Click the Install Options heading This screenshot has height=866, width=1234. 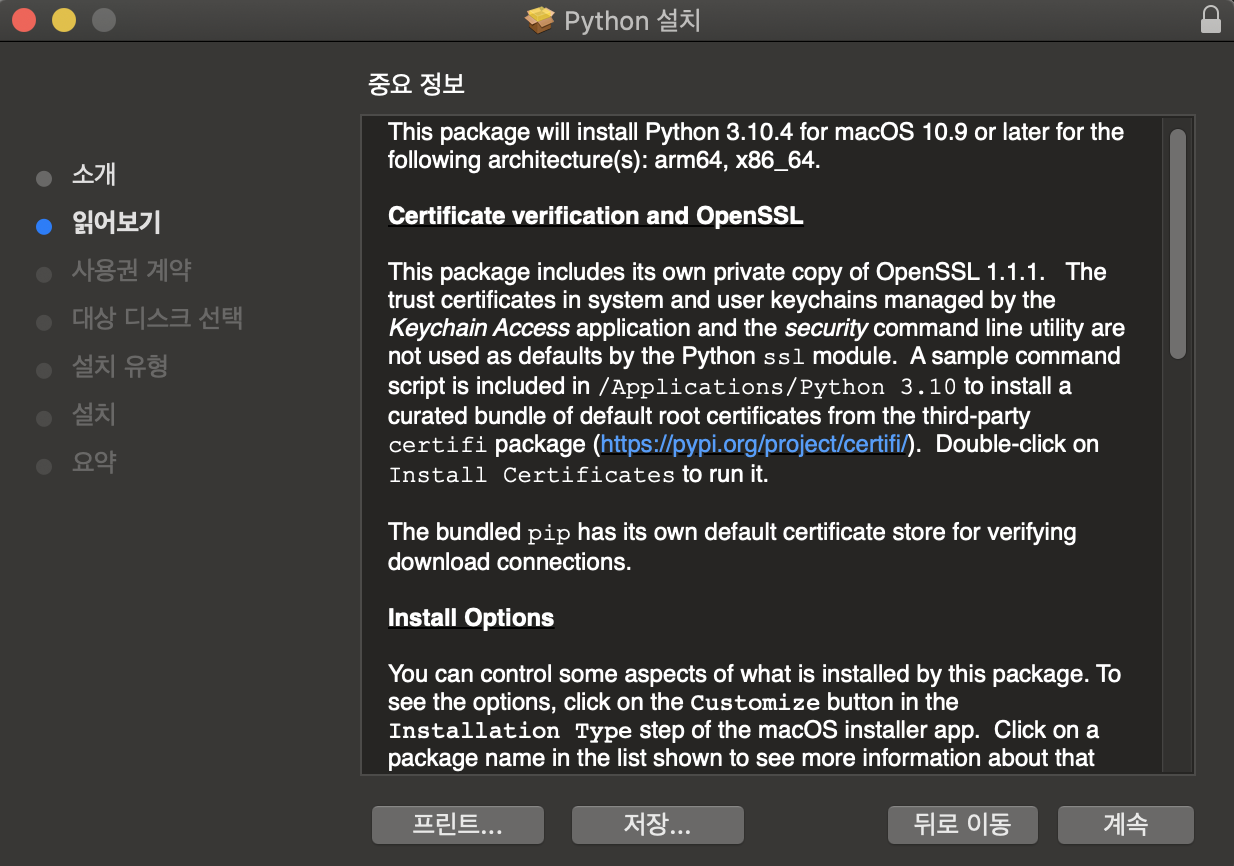point(471,618)
